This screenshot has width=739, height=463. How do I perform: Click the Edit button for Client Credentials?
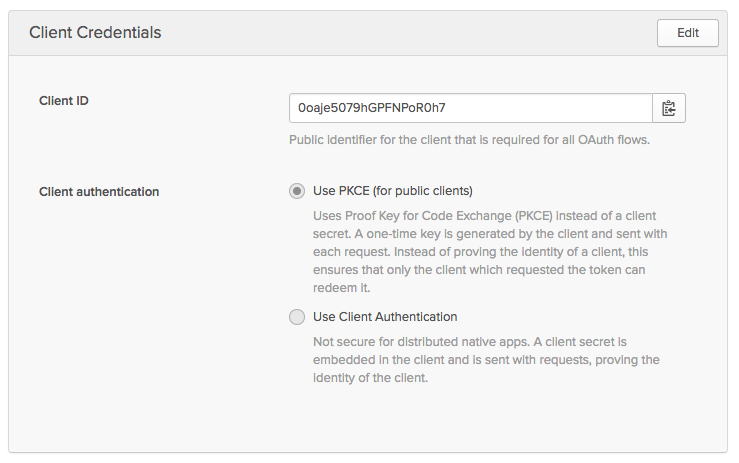coord(687,32)
